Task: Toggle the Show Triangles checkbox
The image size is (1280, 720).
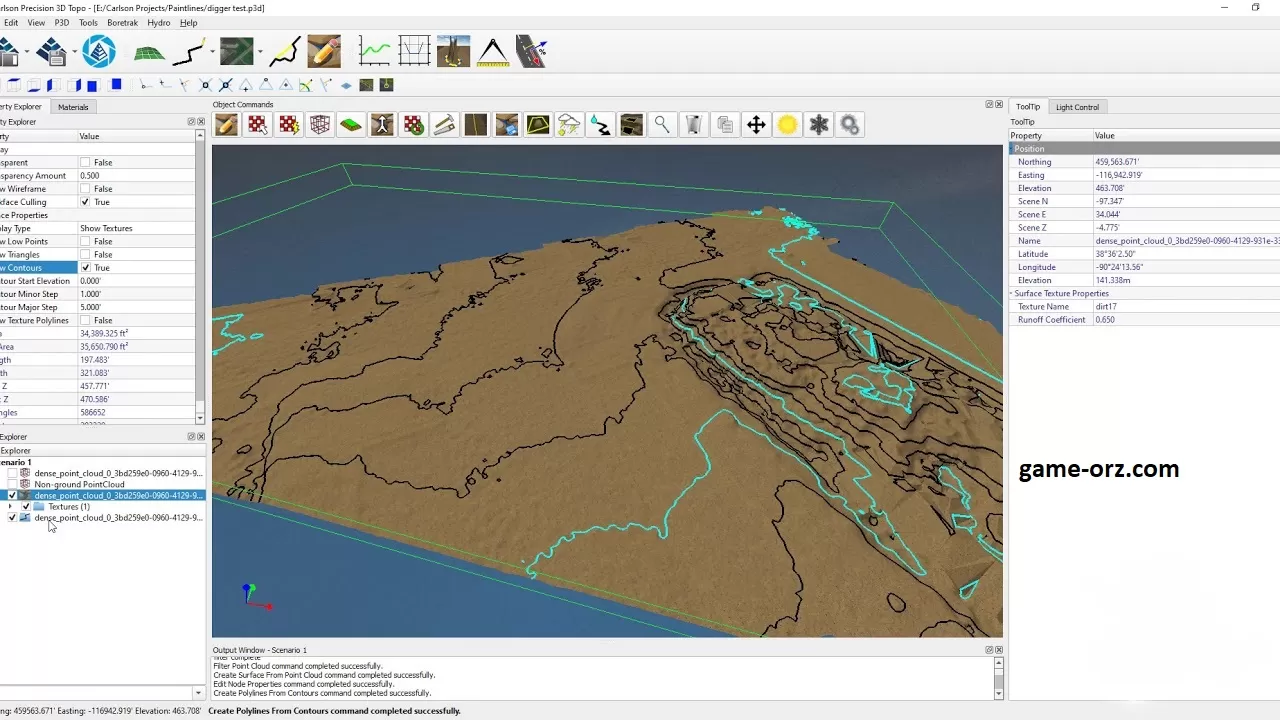Action: click(x=85, y=255)
